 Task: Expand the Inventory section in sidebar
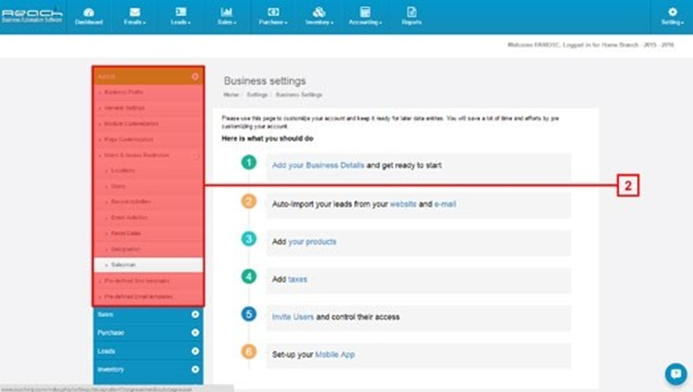tap(148, 369)
